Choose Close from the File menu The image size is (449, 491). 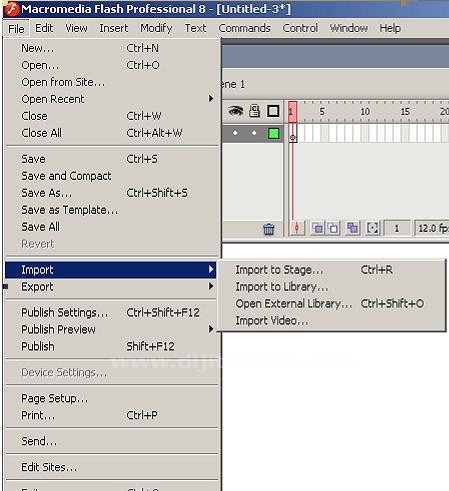tap(111, 116)
